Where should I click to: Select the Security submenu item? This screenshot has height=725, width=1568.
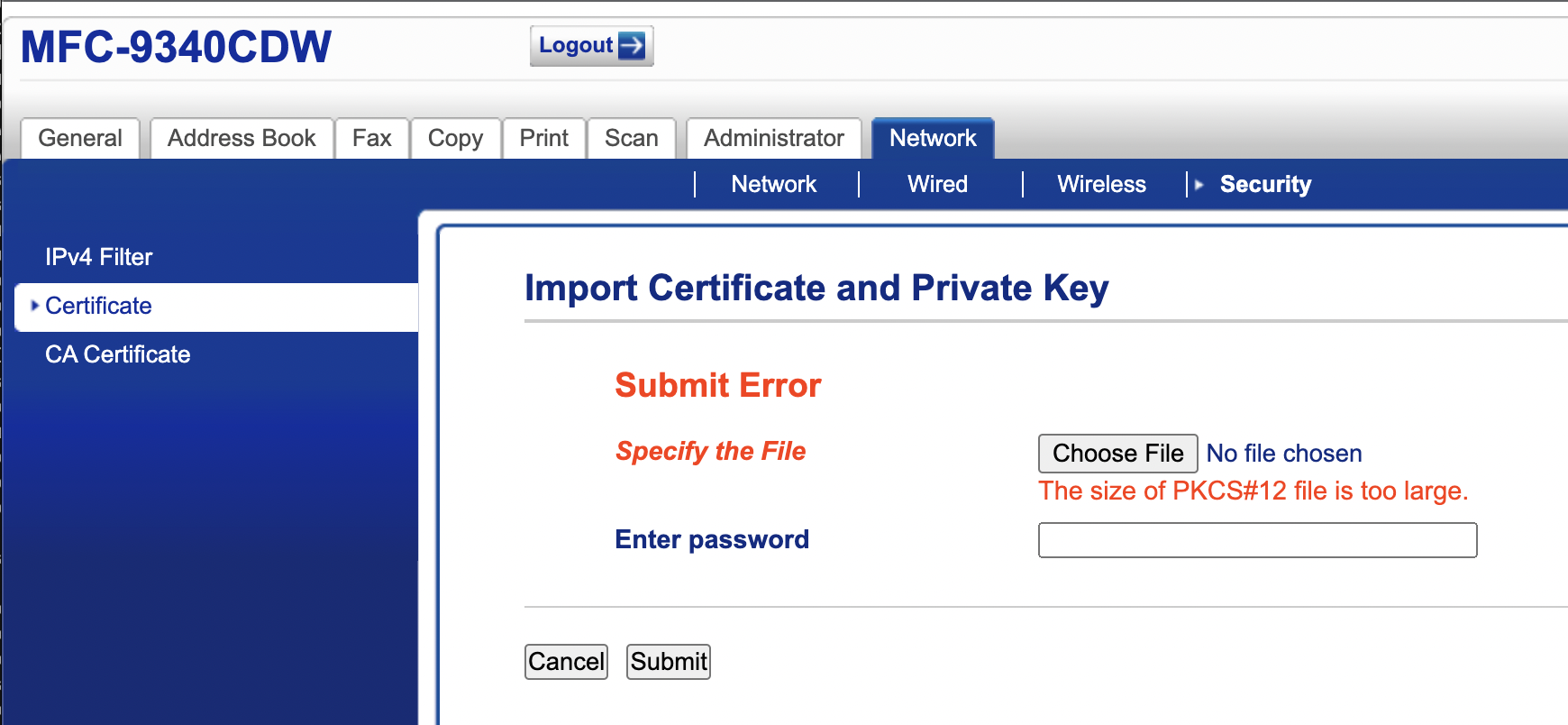click(1265, 184)
